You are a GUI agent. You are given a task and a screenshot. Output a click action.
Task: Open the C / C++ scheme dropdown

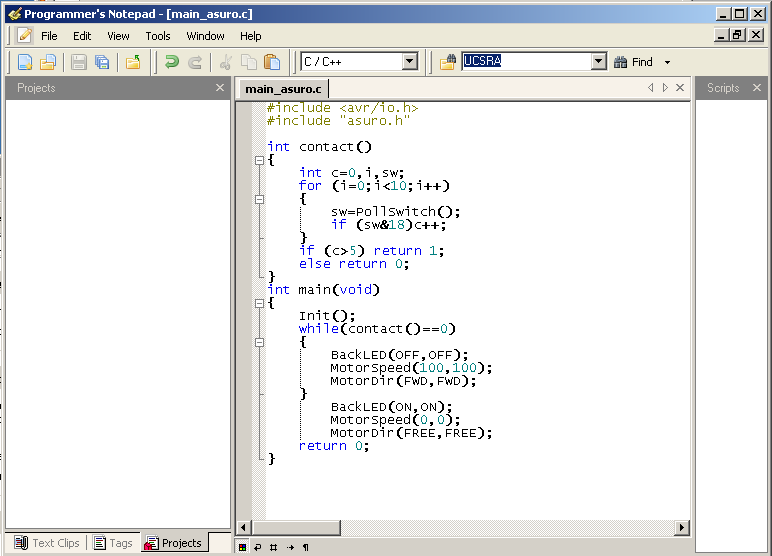[x=410, y=62]
